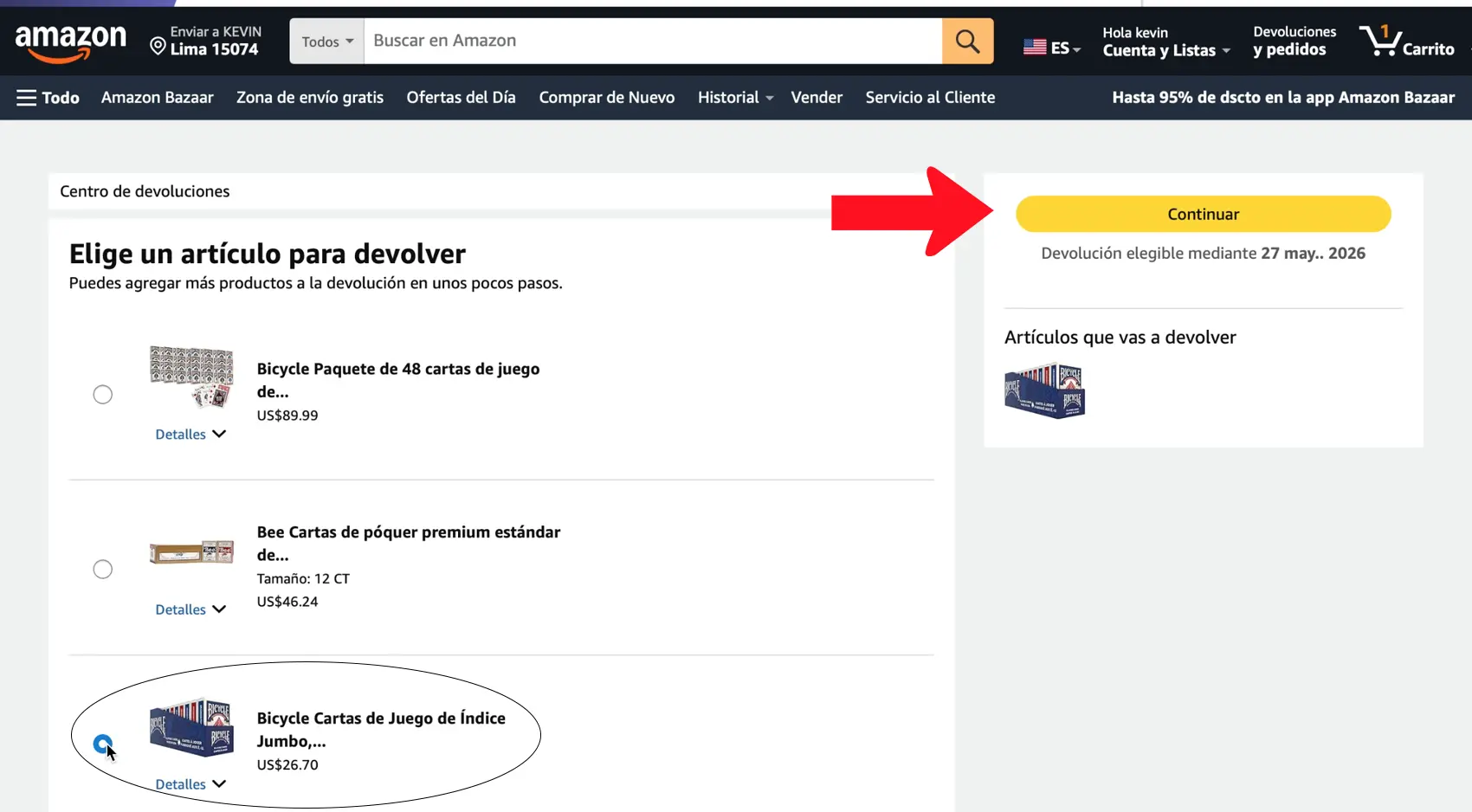Click the thumbnail under Artículos que vas a devolver
Screen dimensions: 1472x812
pyautogui.click(x=1045, y=390)
